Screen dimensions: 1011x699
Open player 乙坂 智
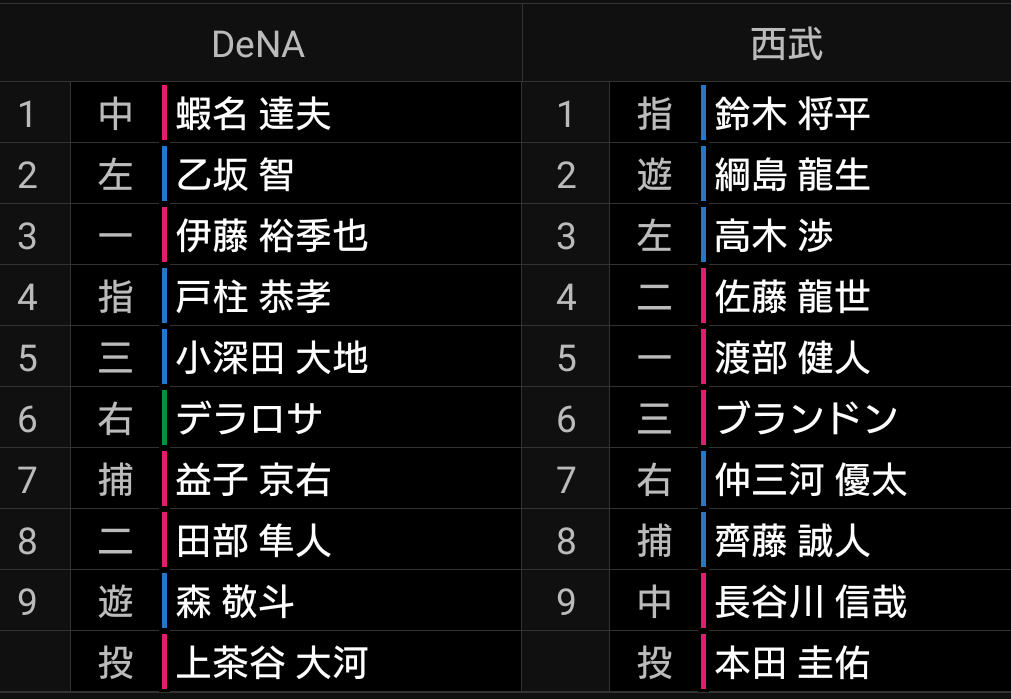235,175
